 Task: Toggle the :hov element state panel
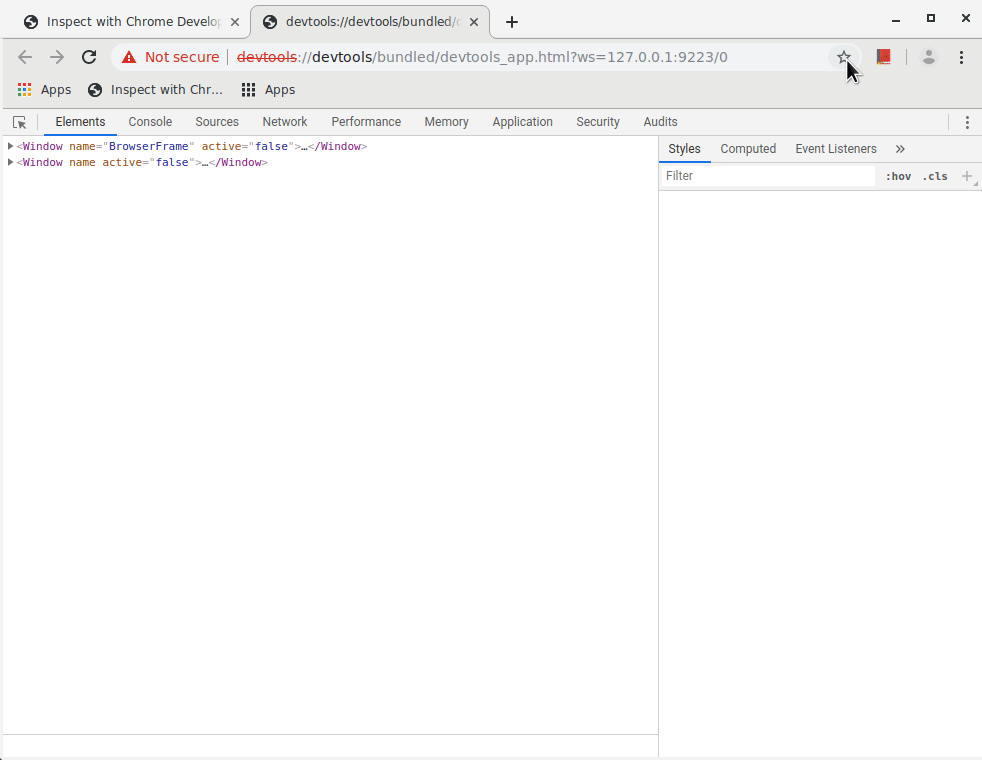(x=898, y=176)
